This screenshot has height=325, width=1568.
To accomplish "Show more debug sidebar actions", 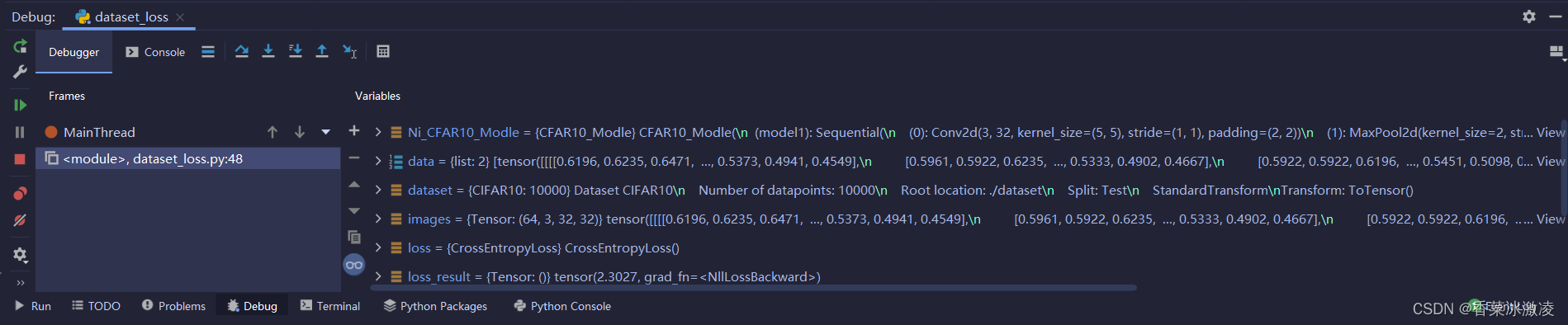I will coord(20,282).
